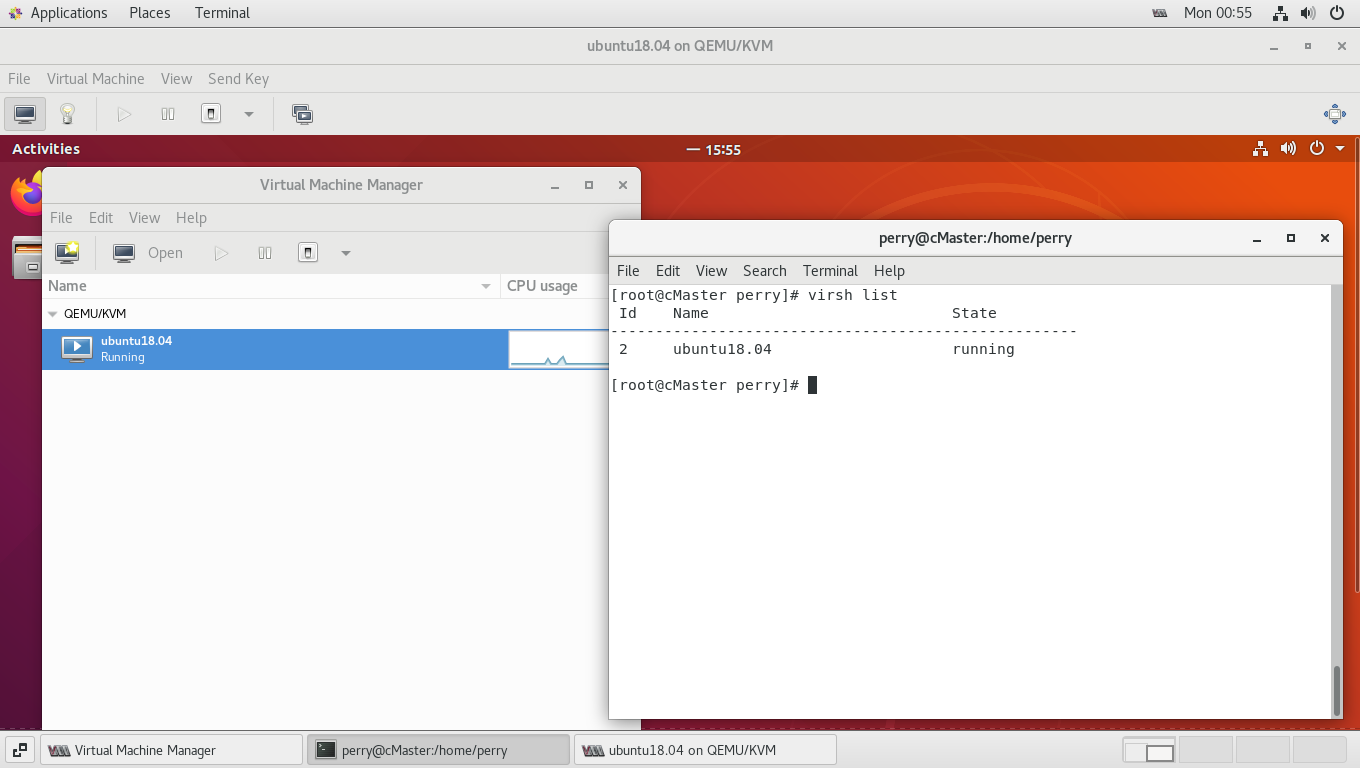Show virtual machine details via the lightbulb icon
This screenshot has height=768, width=1360.
point(66,114)
